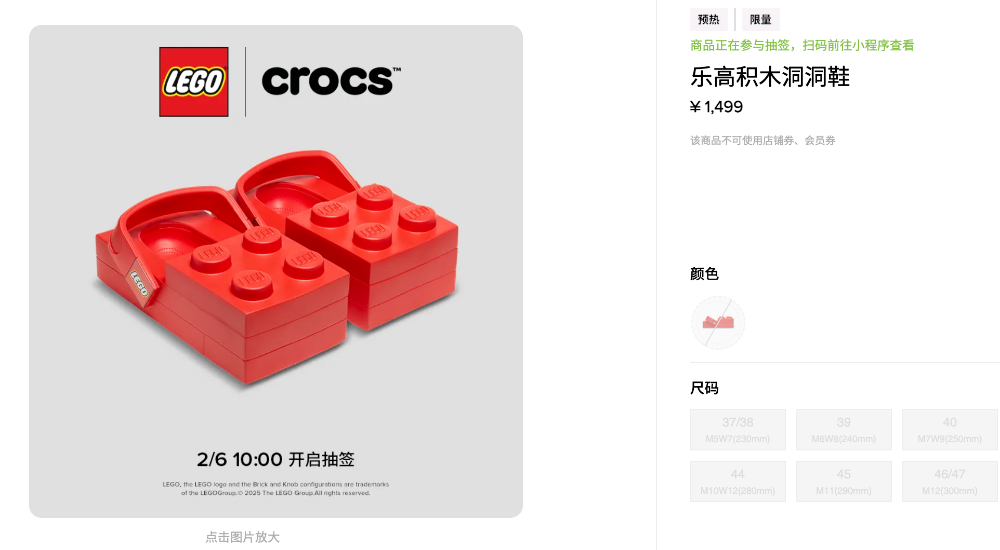The height and width of the screenshot is (550, 1000).
Task: Pick size 40 M7W9 option
Action: click(950, 430)
